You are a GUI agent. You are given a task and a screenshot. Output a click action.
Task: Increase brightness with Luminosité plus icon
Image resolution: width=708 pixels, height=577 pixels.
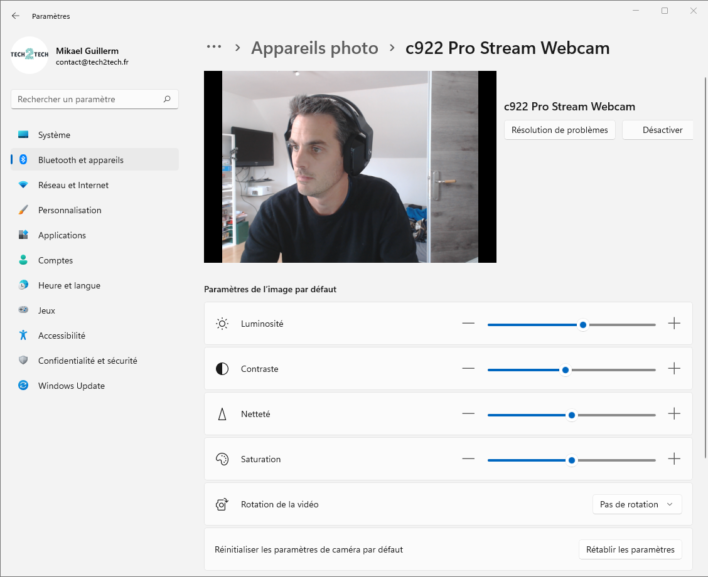(x=674, y=324)
